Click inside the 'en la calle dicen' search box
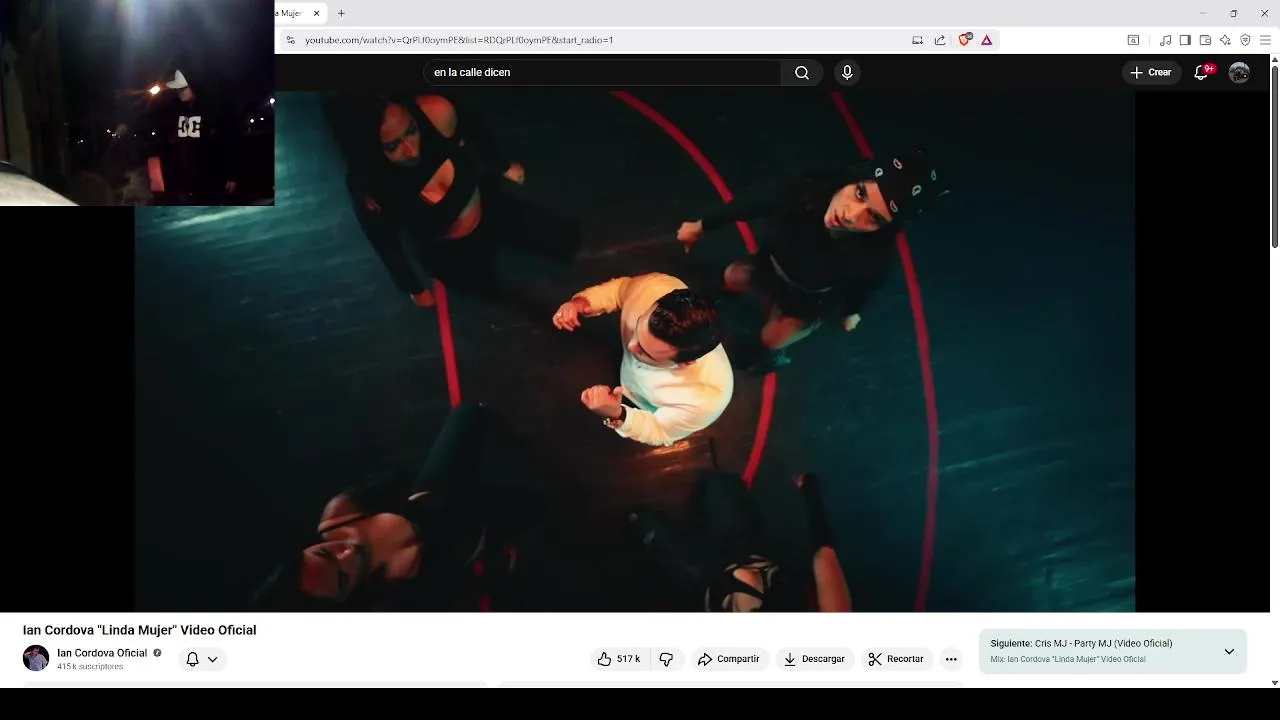This screenshot has width=1280, height=720. (x=602, y=72)
